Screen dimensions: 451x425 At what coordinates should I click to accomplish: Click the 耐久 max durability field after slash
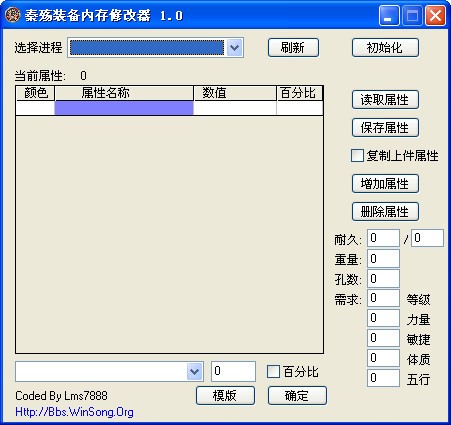click(427, 238)
